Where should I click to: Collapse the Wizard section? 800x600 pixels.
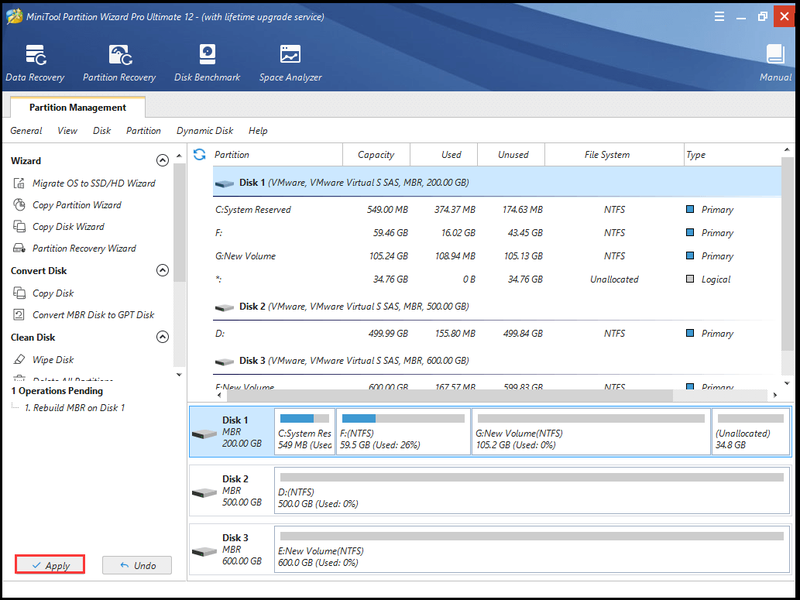[162, 161]
